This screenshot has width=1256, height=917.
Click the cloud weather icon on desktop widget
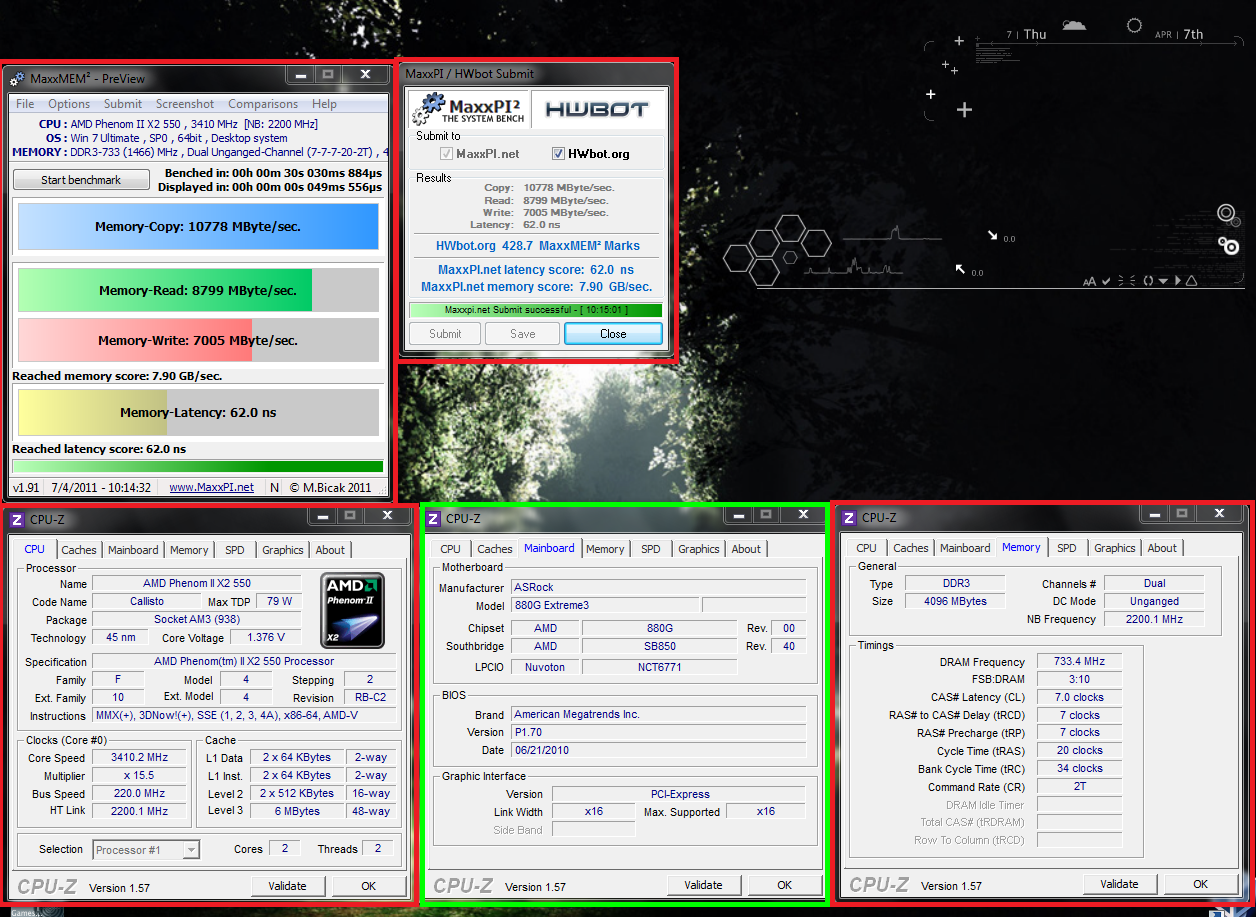pos(1074,25)
